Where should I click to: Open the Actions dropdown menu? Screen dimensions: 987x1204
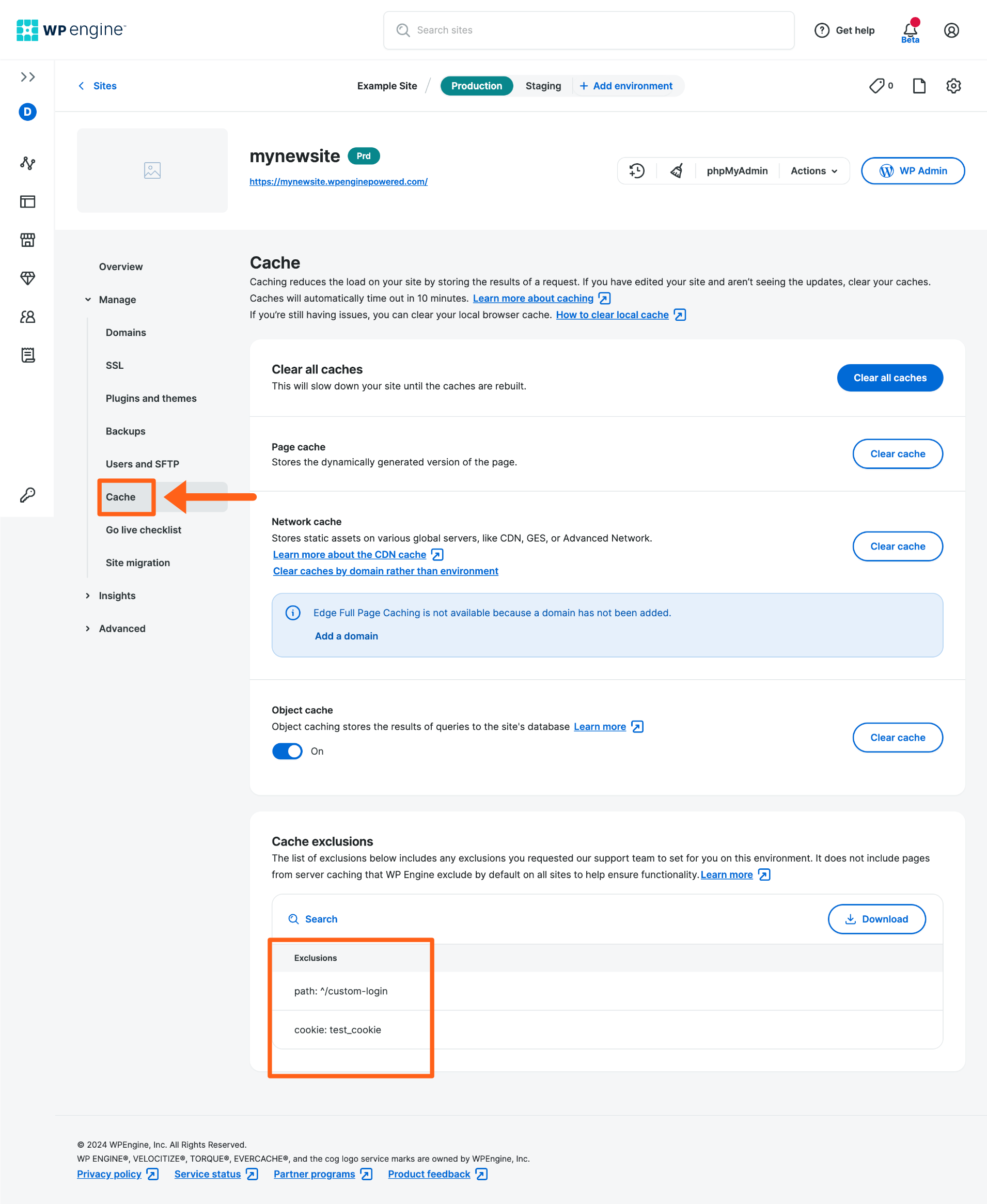813,170
